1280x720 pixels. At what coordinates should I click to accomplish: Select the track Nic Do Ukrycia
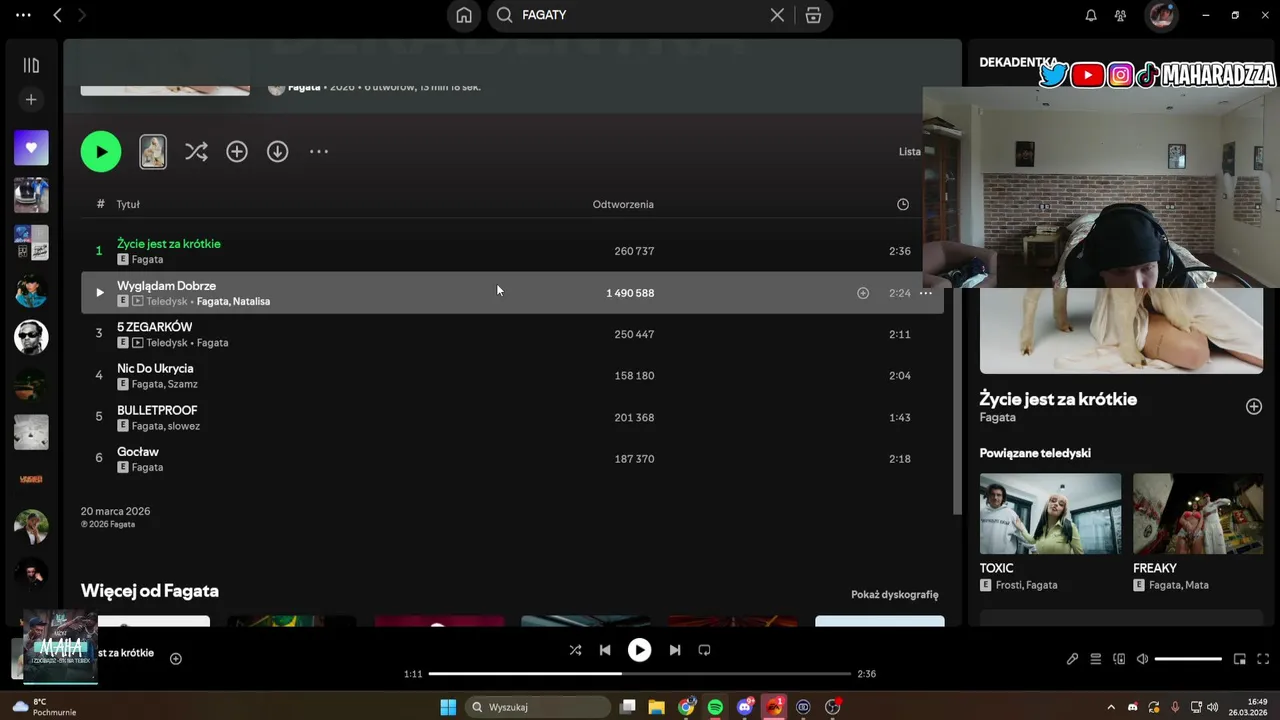(x=155, y=369)
